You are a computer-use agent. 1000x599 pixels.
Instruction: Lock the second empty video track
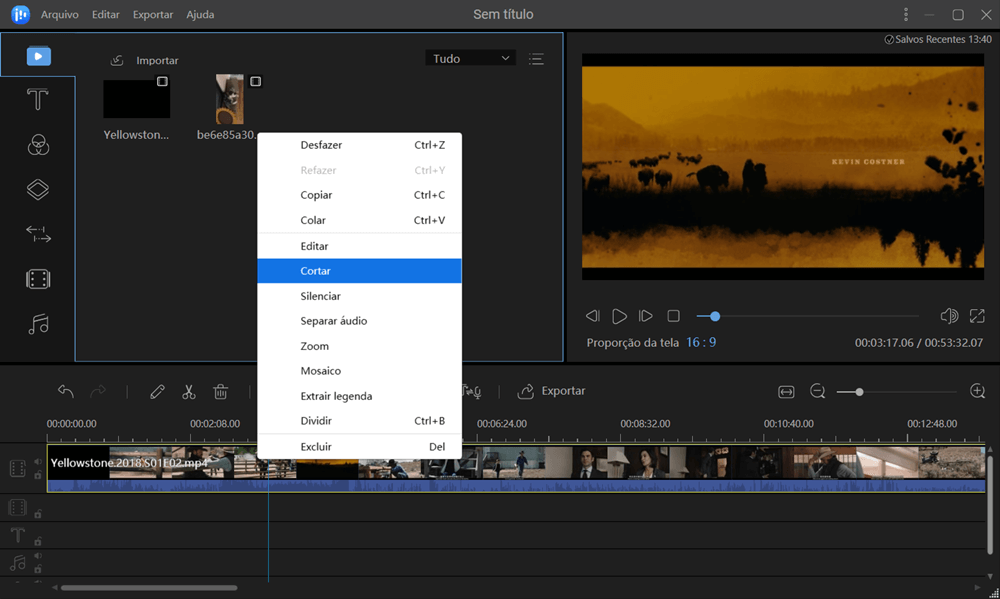pyautogui.click(x=38, y=514)
